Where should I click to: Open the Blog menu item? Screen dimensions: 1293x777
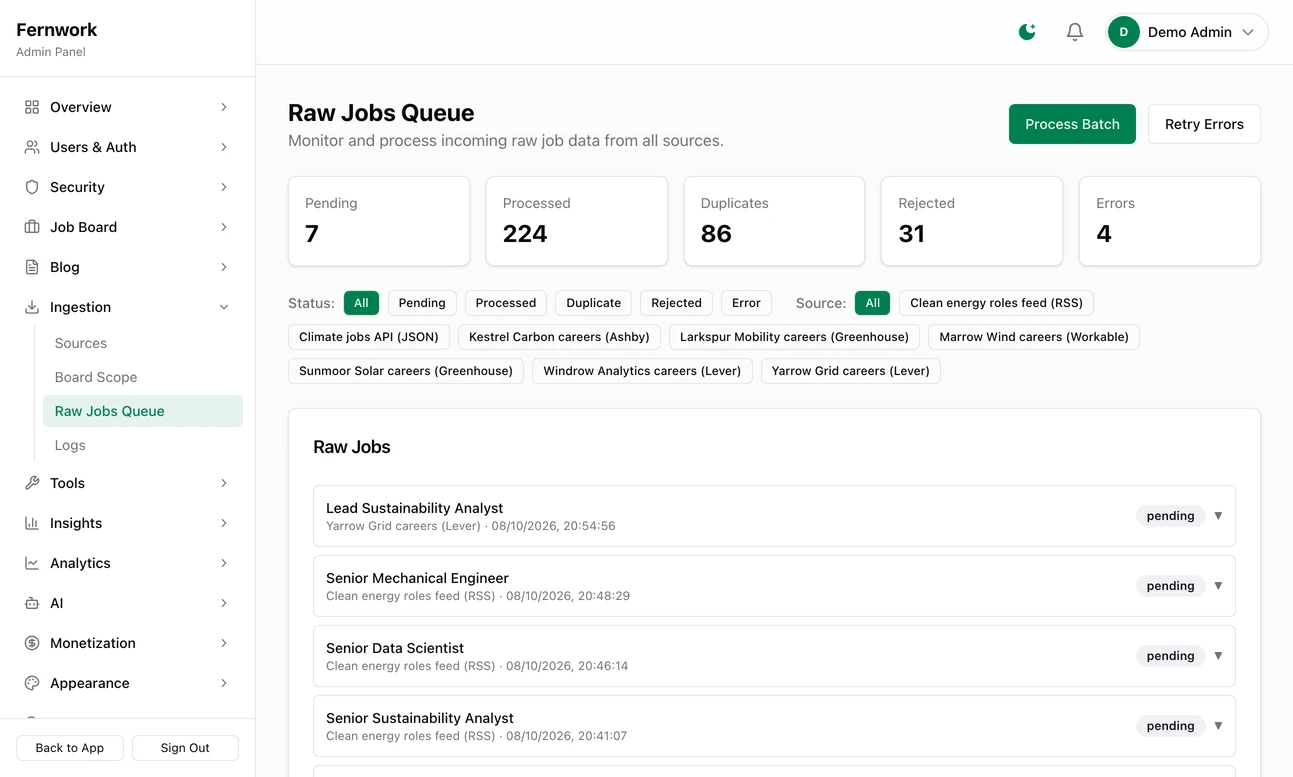pyautogui.click(x=127, y=267)
